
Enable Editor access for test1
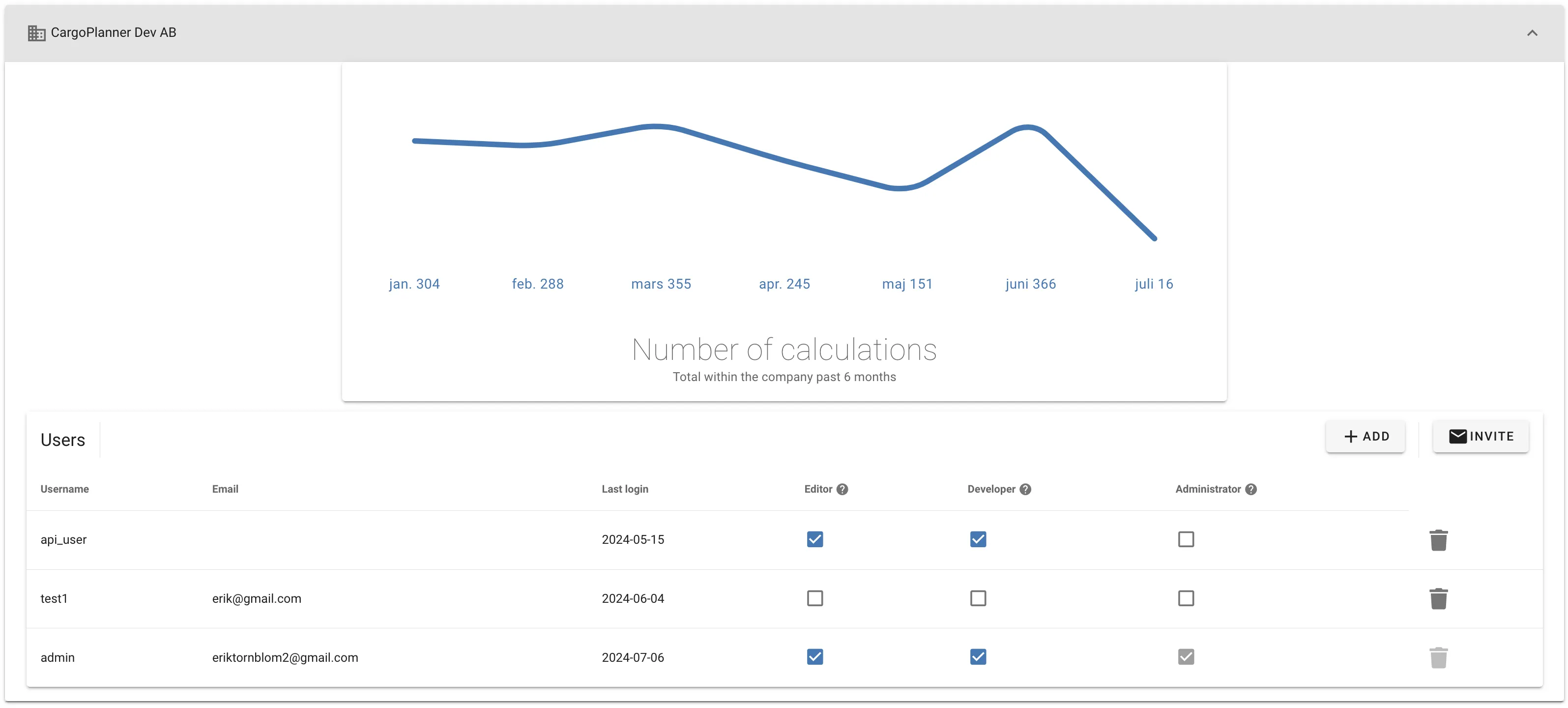(x=815, y=598)
